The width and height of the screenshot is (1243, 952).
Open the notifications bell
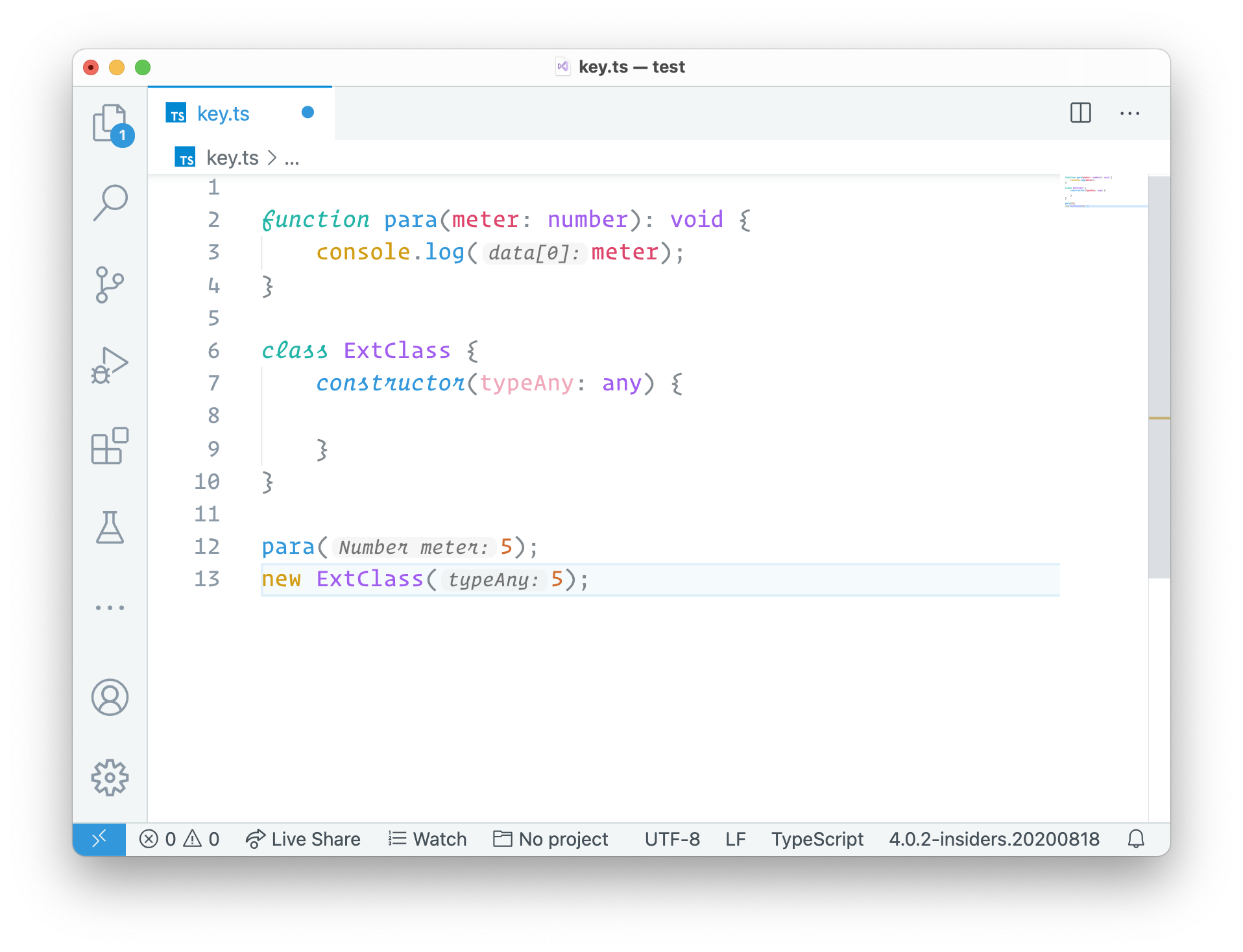[1135, 839]
